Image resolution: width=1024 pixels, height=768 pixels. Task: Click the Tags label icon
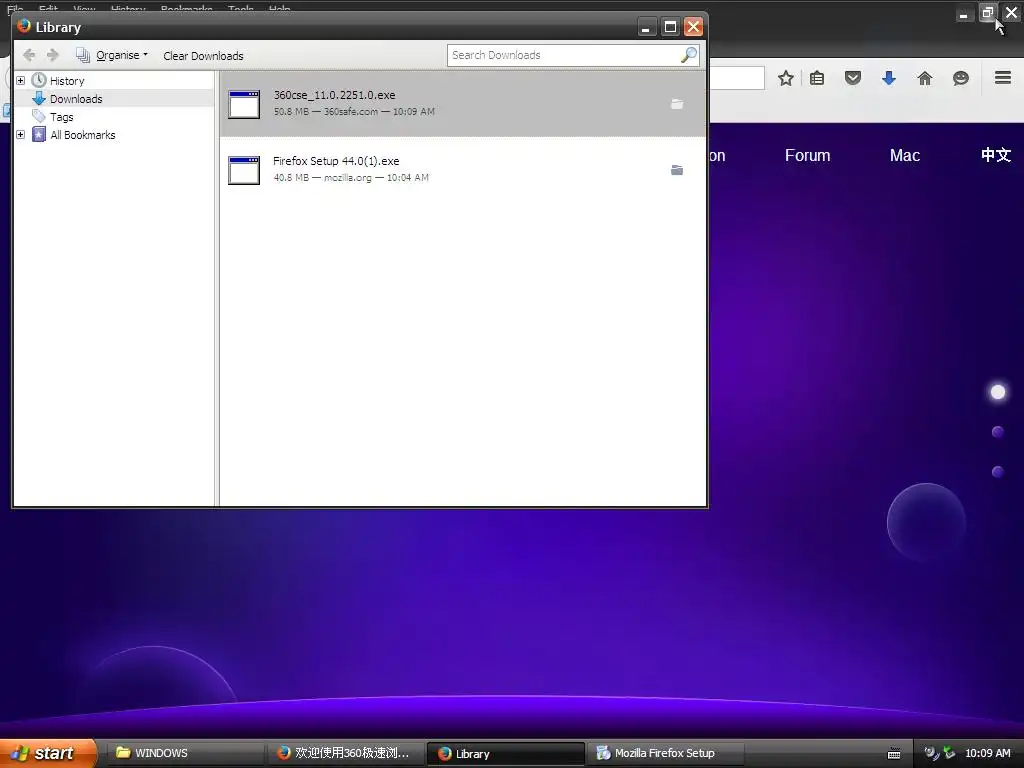tap(39, 117)
